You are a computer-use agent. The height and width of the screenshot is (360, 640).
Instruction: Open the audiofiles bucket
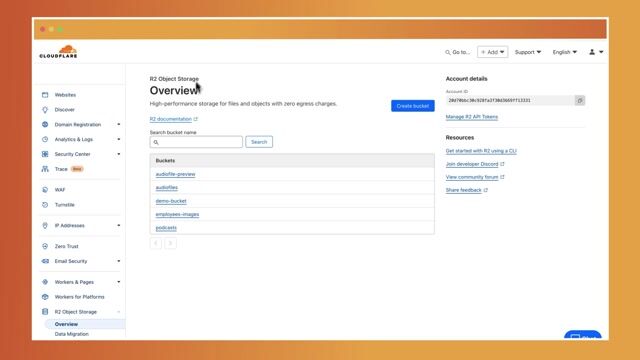click(x=167, y=187)
